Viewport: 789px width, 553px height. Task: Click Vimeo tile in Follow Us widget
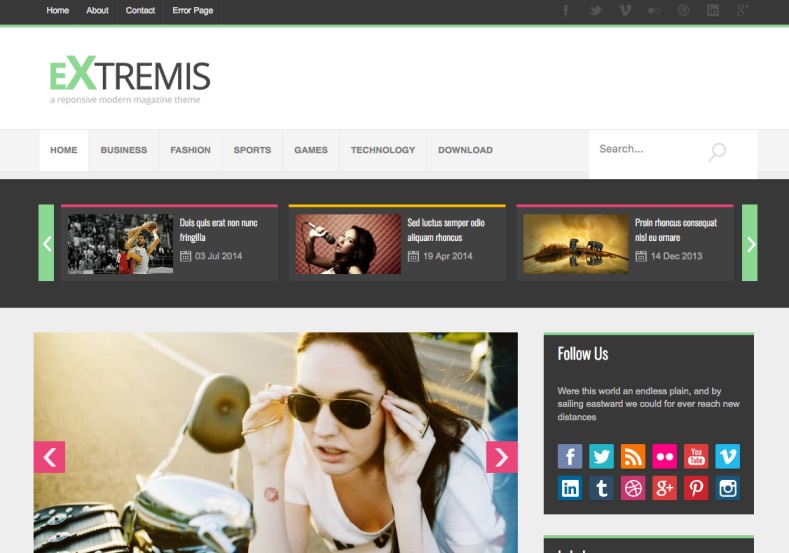728,456
